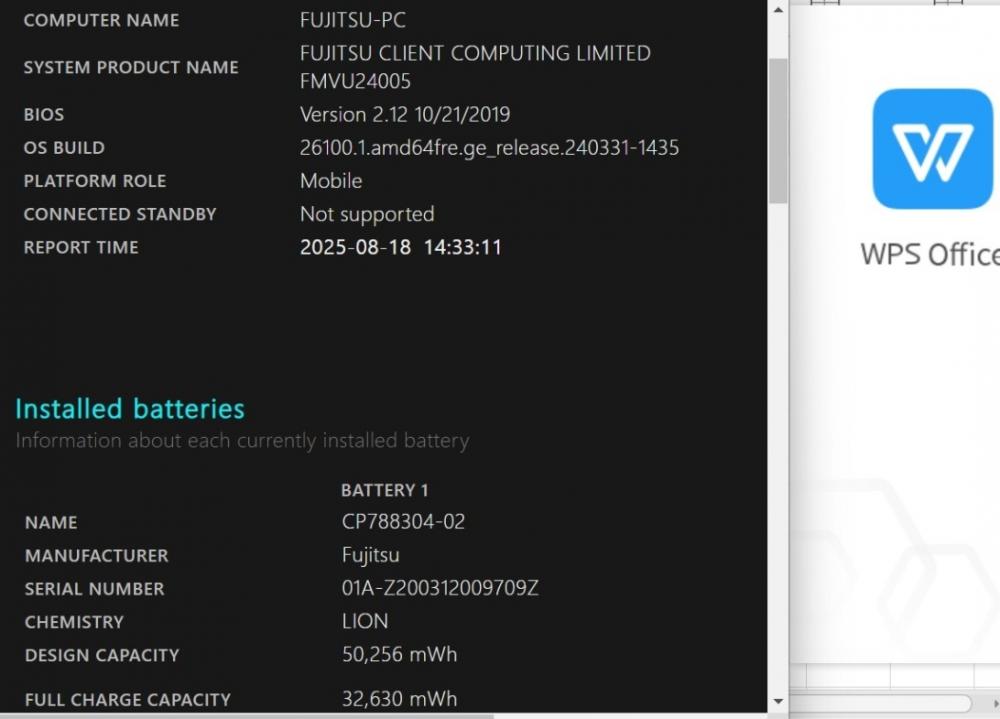Screen dimensions: 1000x719
Task: Click the battery name CP788304-02
Action: point(403,521)
